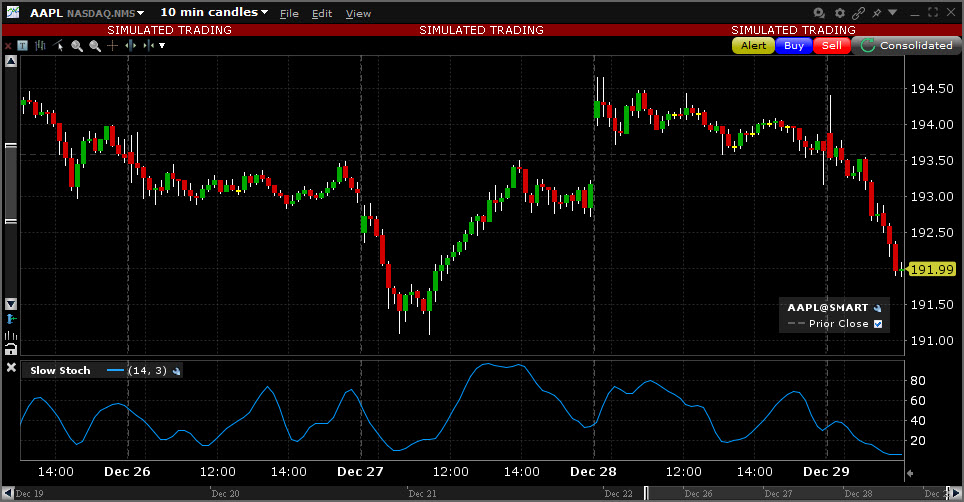
Task: Open the chat feedback icon
Action: pyautogui.click(x=819, y=12)
